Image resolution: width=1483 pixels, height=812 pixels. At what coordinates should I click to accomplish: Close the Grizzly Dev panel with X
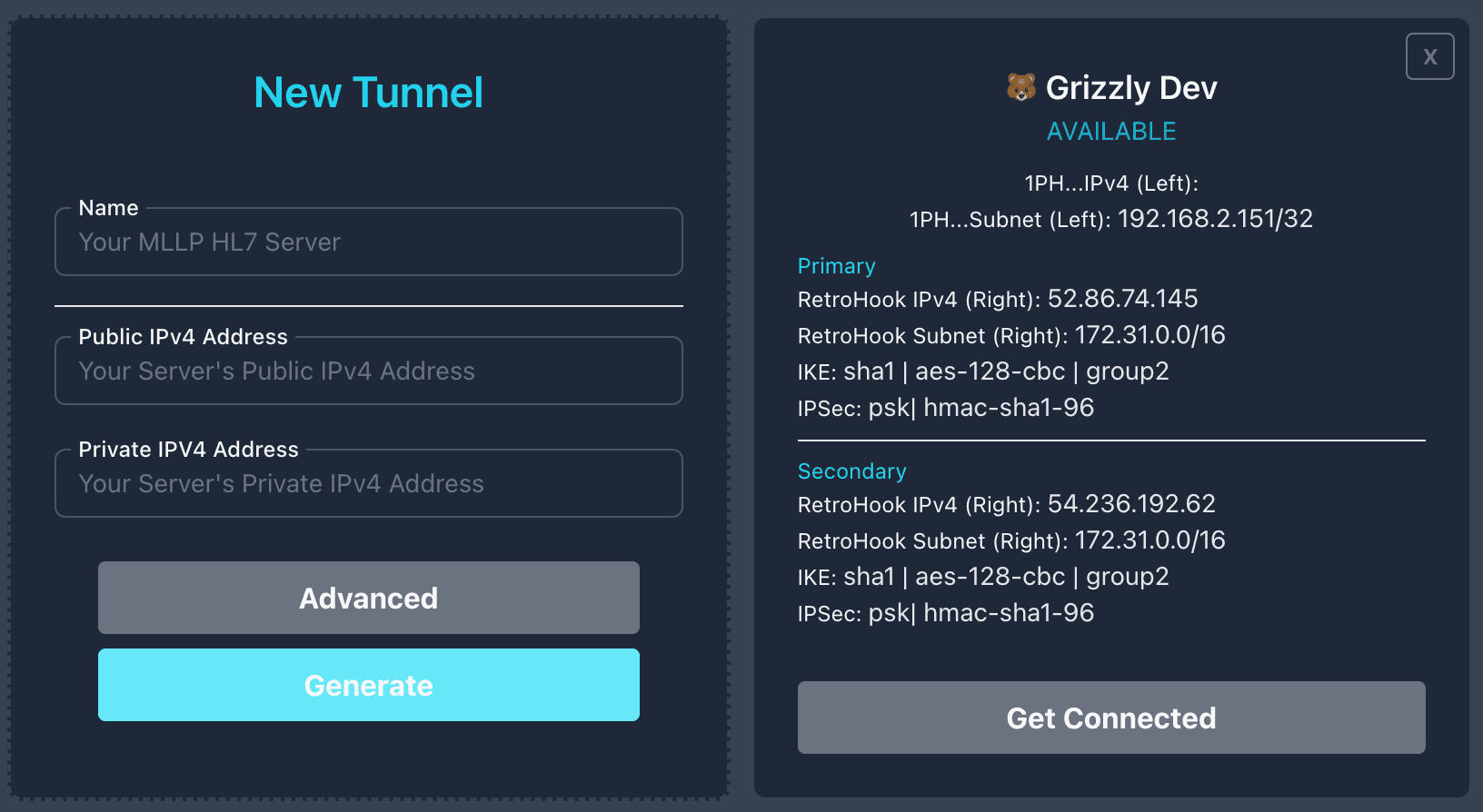(1430, 56)
